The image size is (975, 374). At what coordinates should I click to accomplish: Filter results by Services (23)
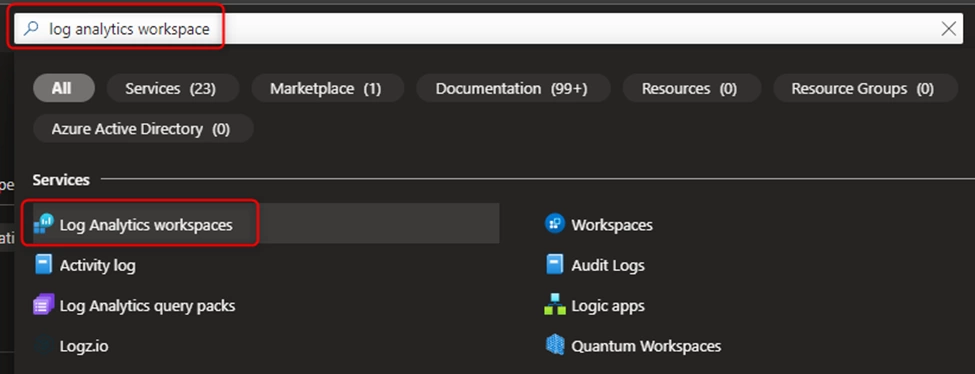[173, 88]
